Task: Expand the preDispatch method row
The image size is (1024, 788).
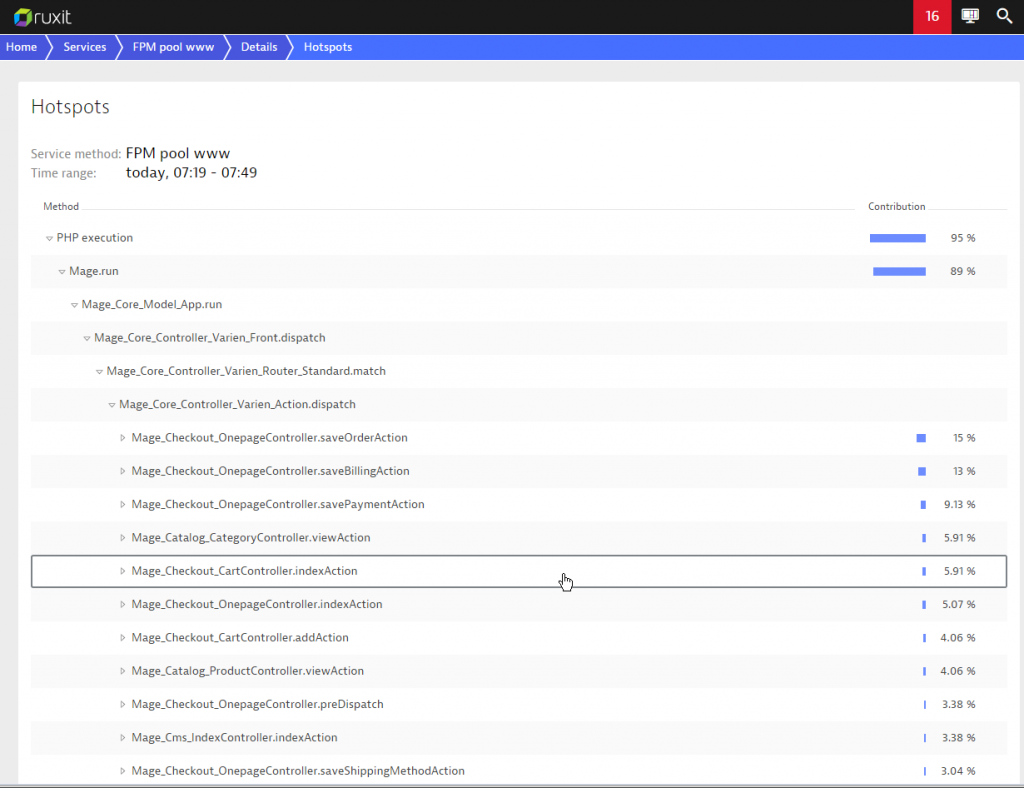Action: (122, 704)
